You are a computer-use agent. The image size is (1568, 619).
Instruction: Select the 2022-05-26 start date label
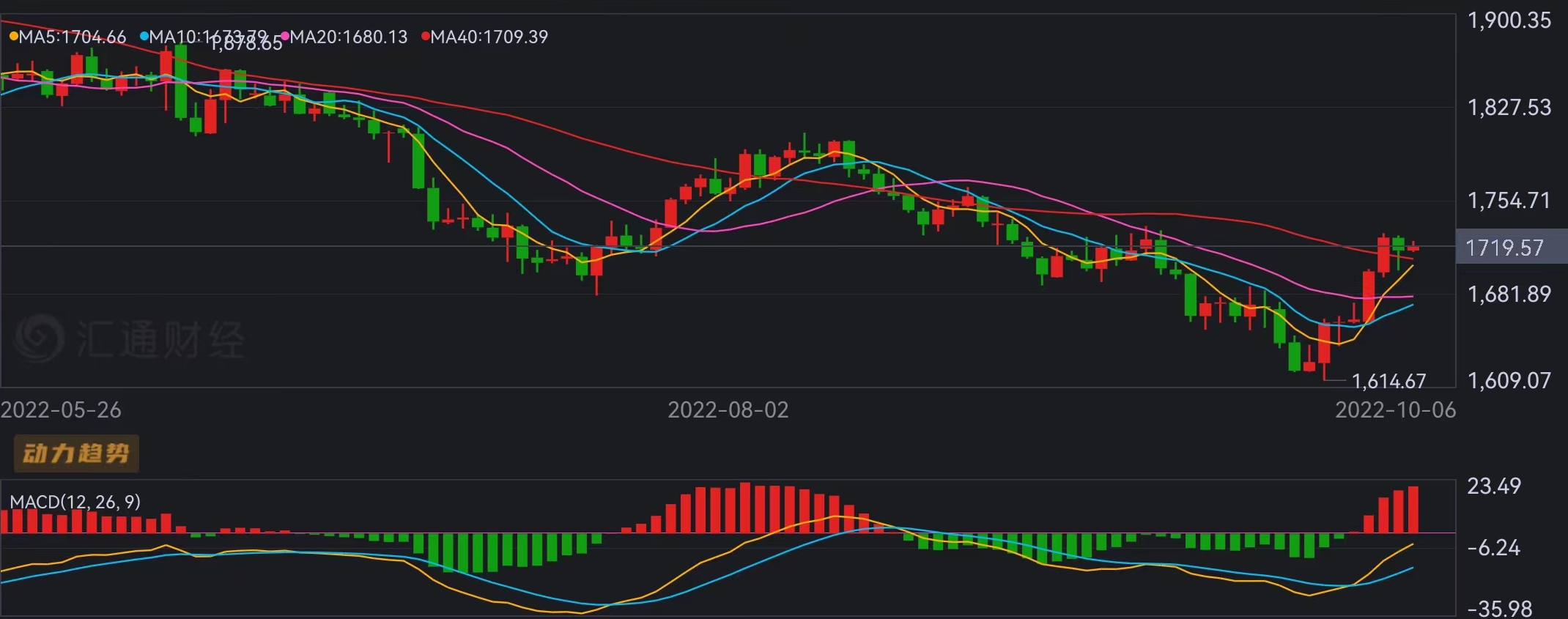click(62, 409)
